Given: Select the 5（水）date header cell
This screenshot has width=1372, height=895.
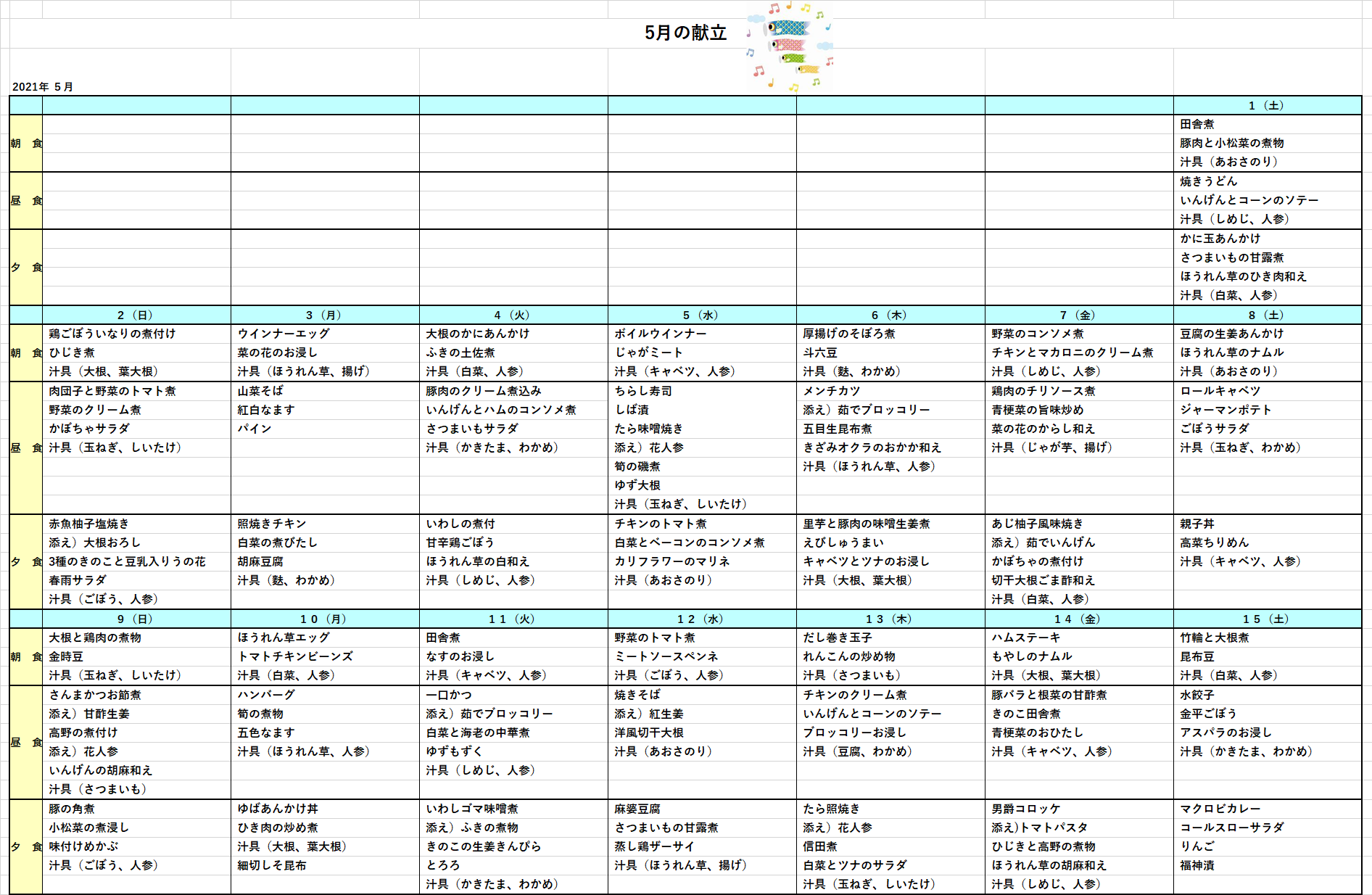Looking at the screenshot, I should click(x=701, y=315).
